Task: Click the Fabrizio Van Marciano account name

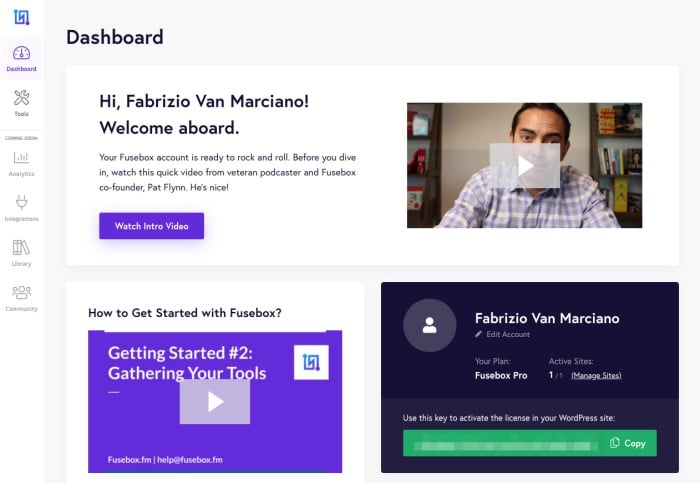Action: pyautogui.click(x=547, y=318)
